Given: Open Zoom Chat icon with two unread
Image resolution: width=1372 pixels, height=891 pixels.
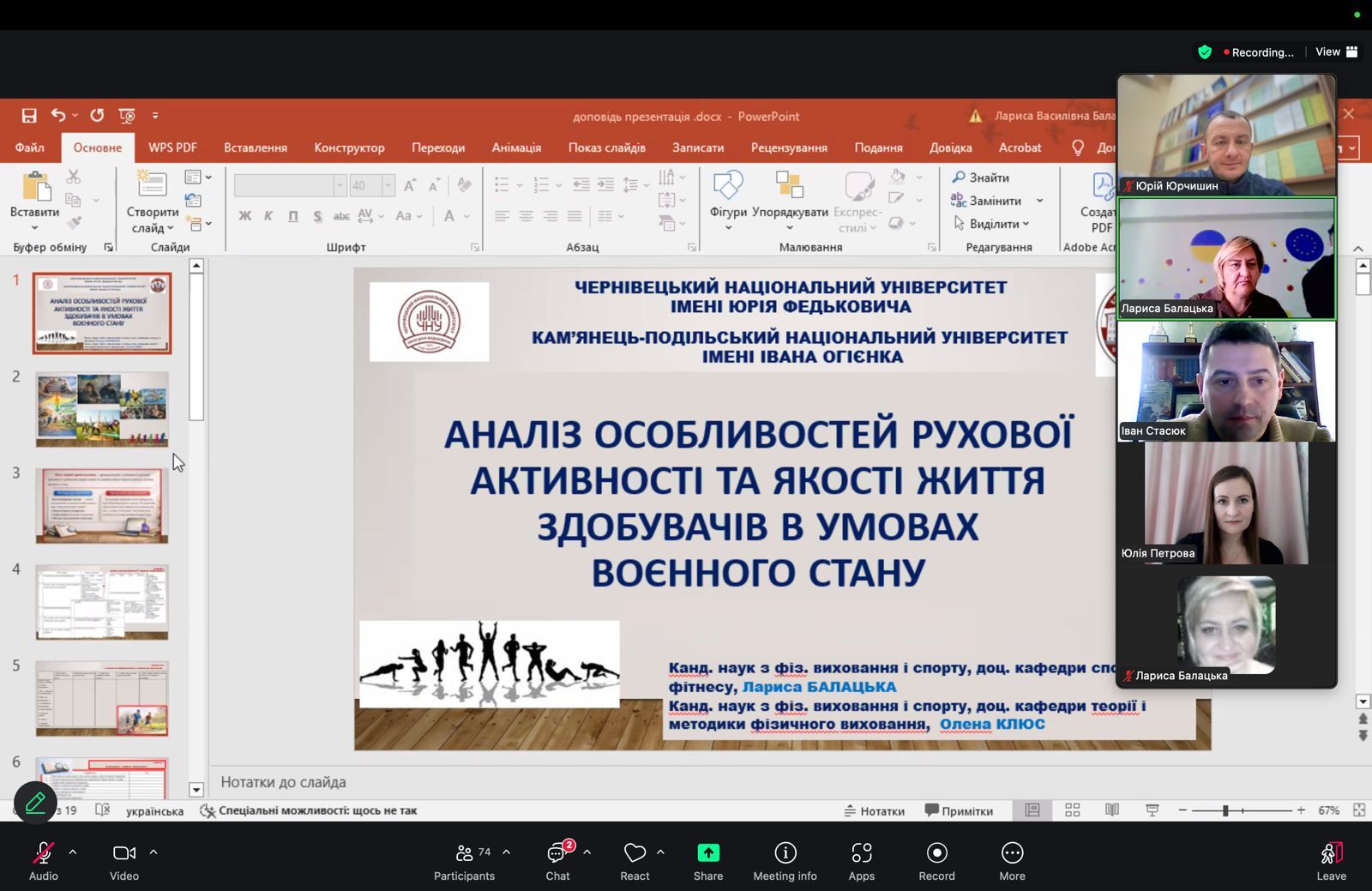Looking at the screenshot, I should coord(557,852).
